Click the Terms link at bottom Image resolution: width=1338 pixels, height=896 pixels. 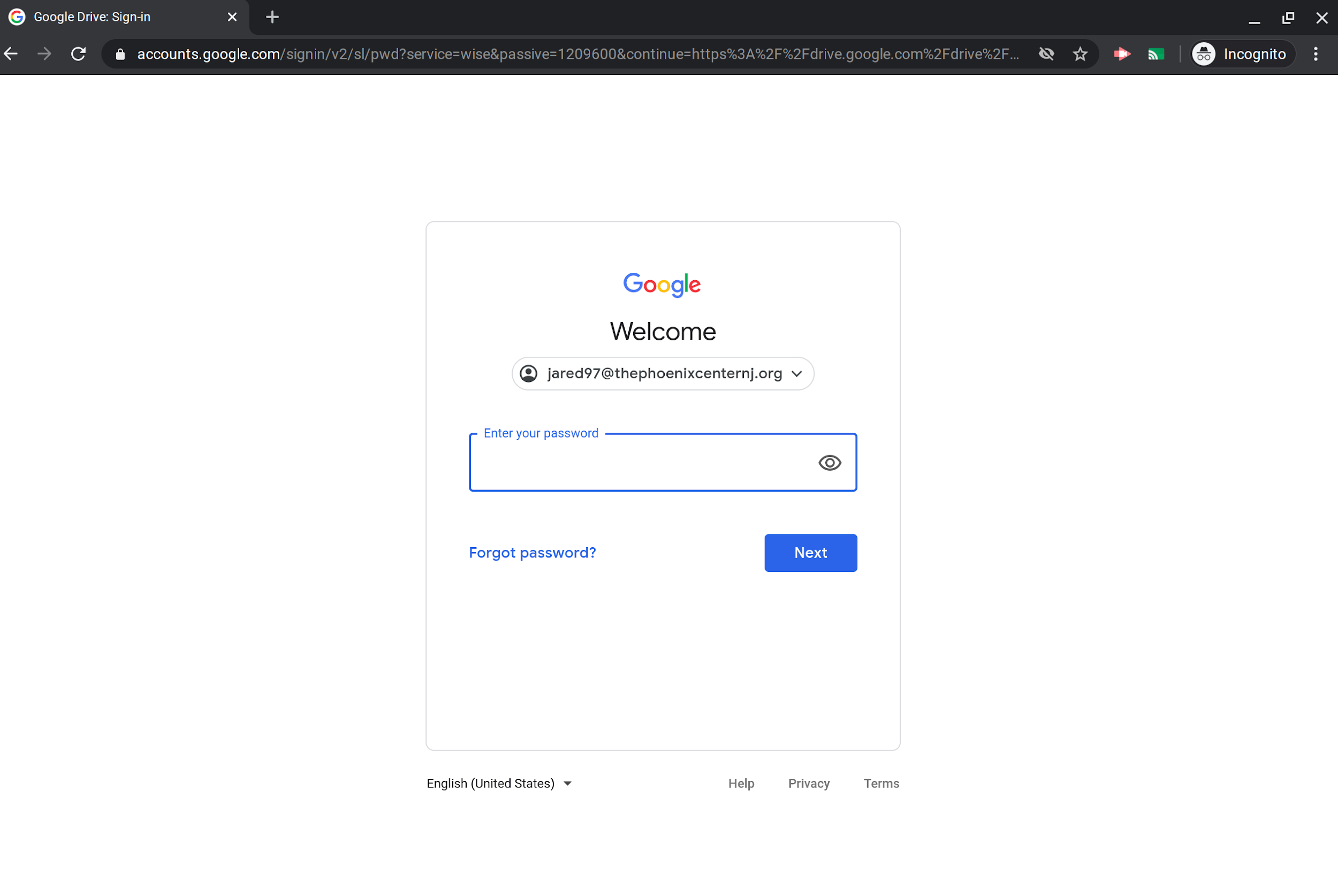(882, 783)
